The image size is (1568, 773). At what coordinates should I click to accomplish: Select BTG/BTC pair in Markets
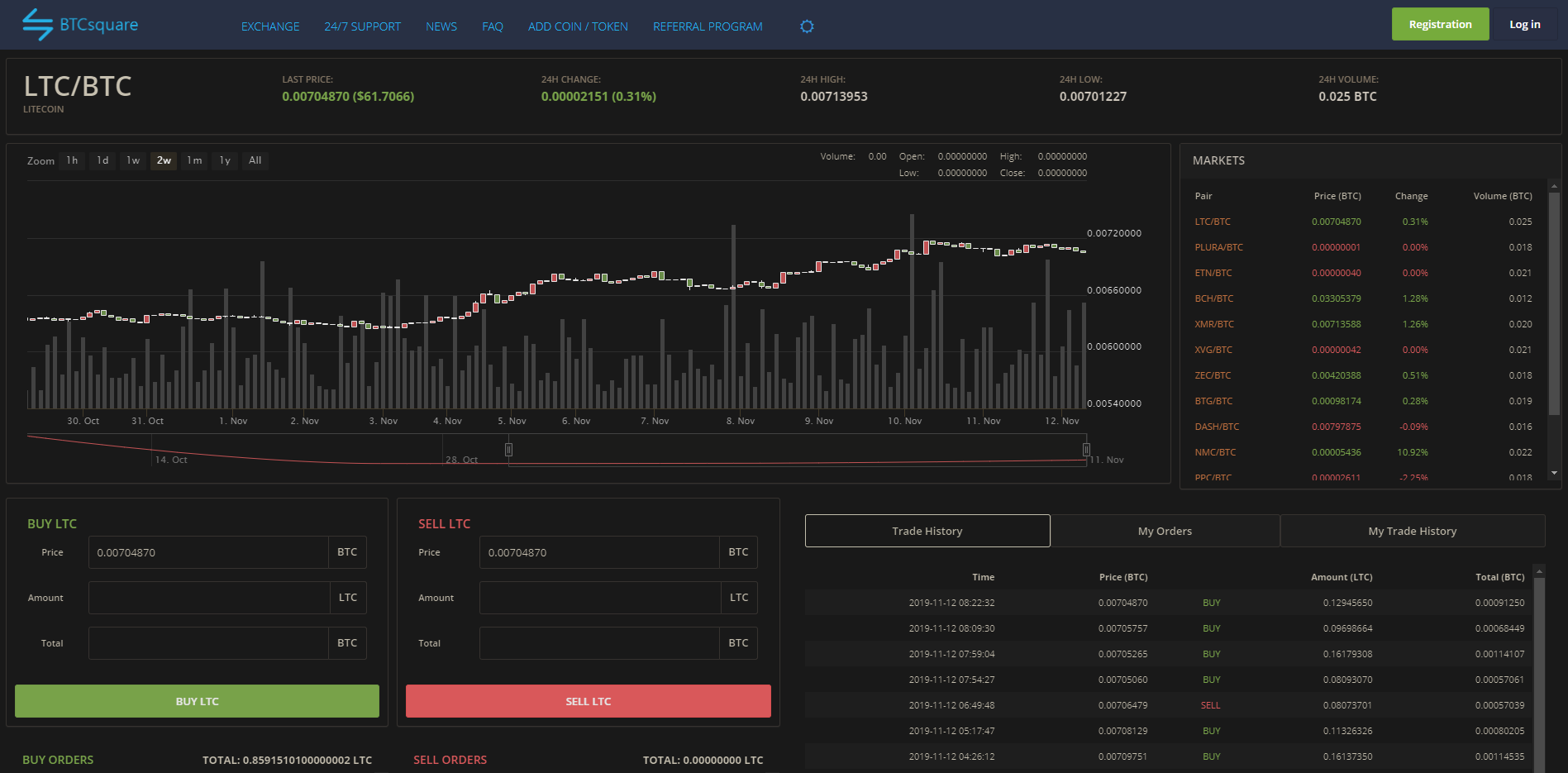point(1213,401)
